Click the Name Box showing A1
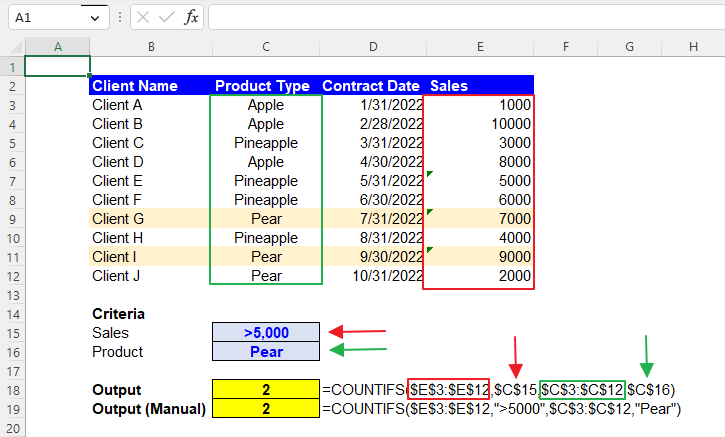This screenshot has height=437, width=725. tap(59, 18)
